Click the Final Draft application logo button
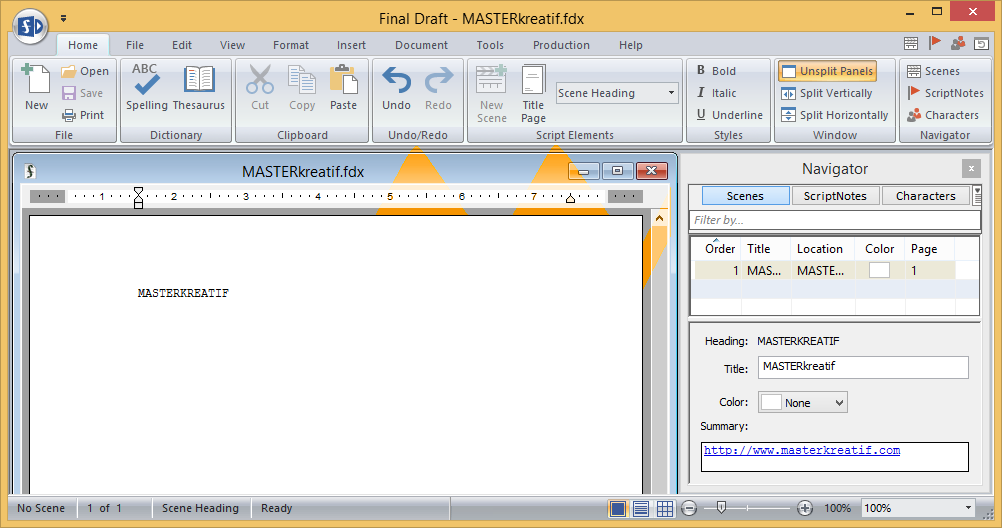1002x528 pixels. click(31, 26)
